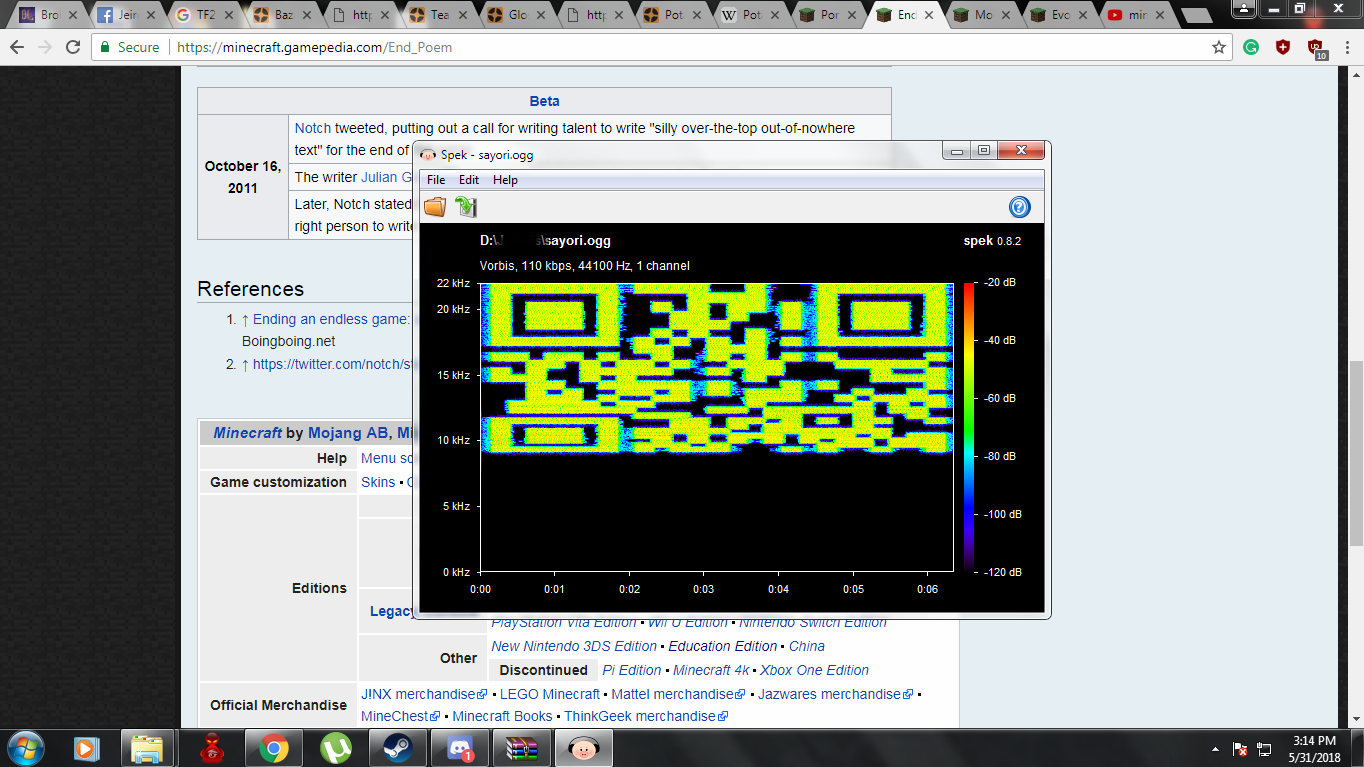
Task: Open WinRAR from the taskbar
Action: [x=522, y=747]
